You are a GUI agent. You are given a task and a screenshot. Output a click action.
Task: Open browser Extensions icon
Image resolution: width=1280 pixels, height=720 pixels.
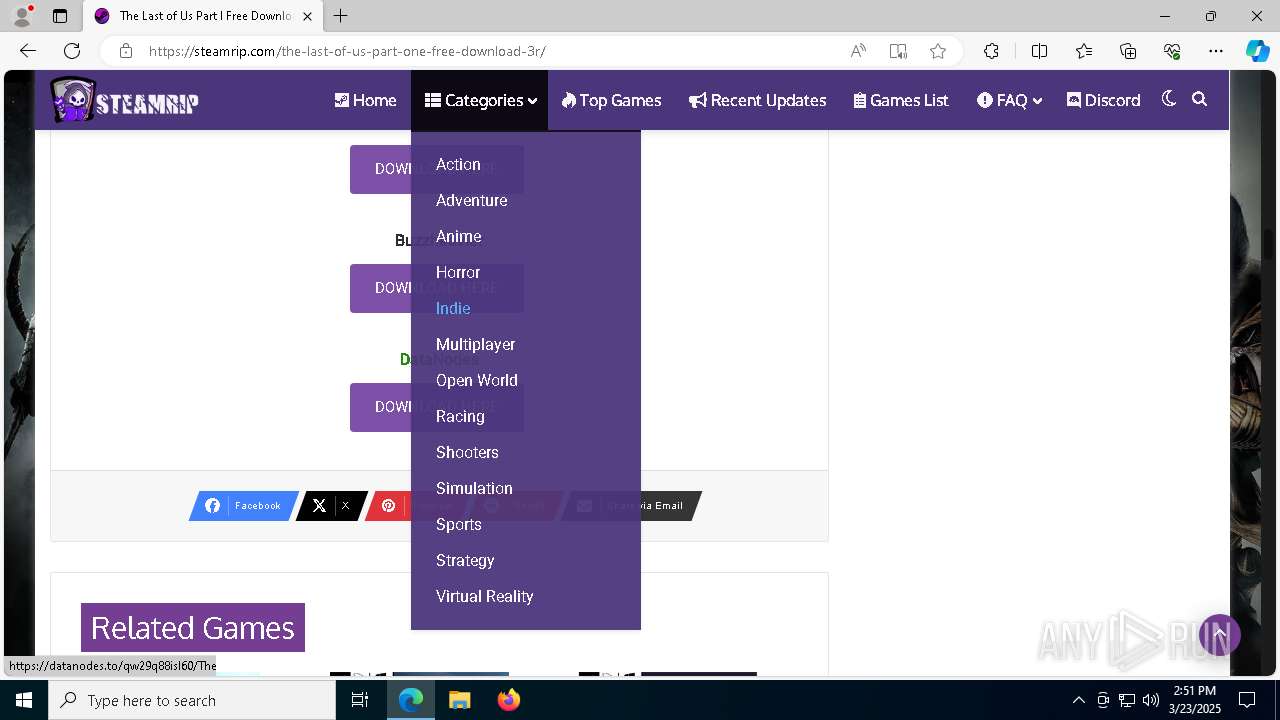pos(991,51)
